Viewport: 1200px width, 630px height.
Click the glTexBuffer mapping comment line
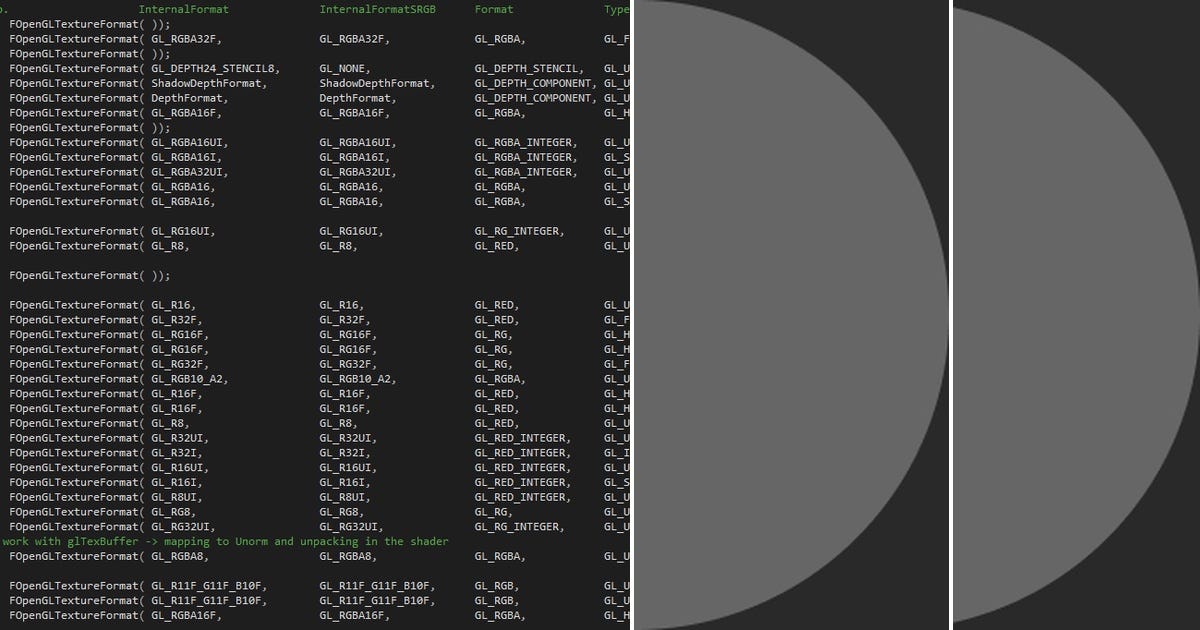click(x=224, y=541)
